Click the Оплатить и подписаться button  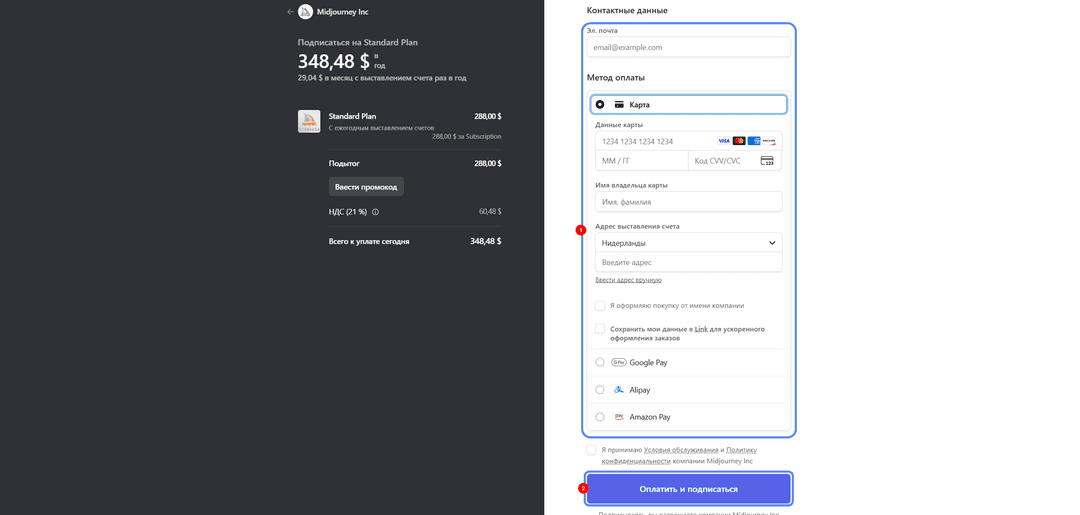pos(689,489)
